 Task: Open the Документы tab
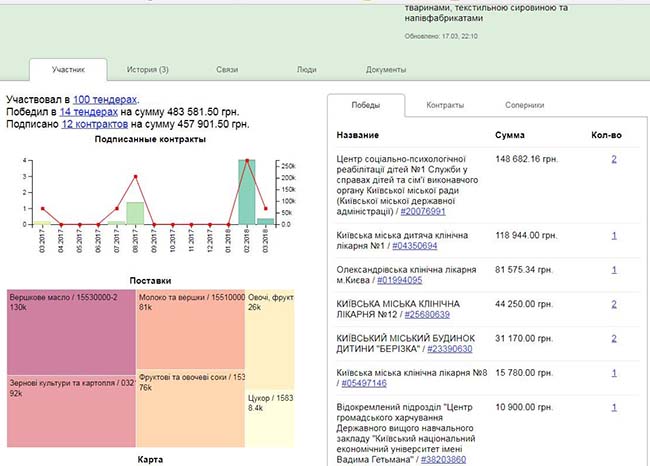386,70
